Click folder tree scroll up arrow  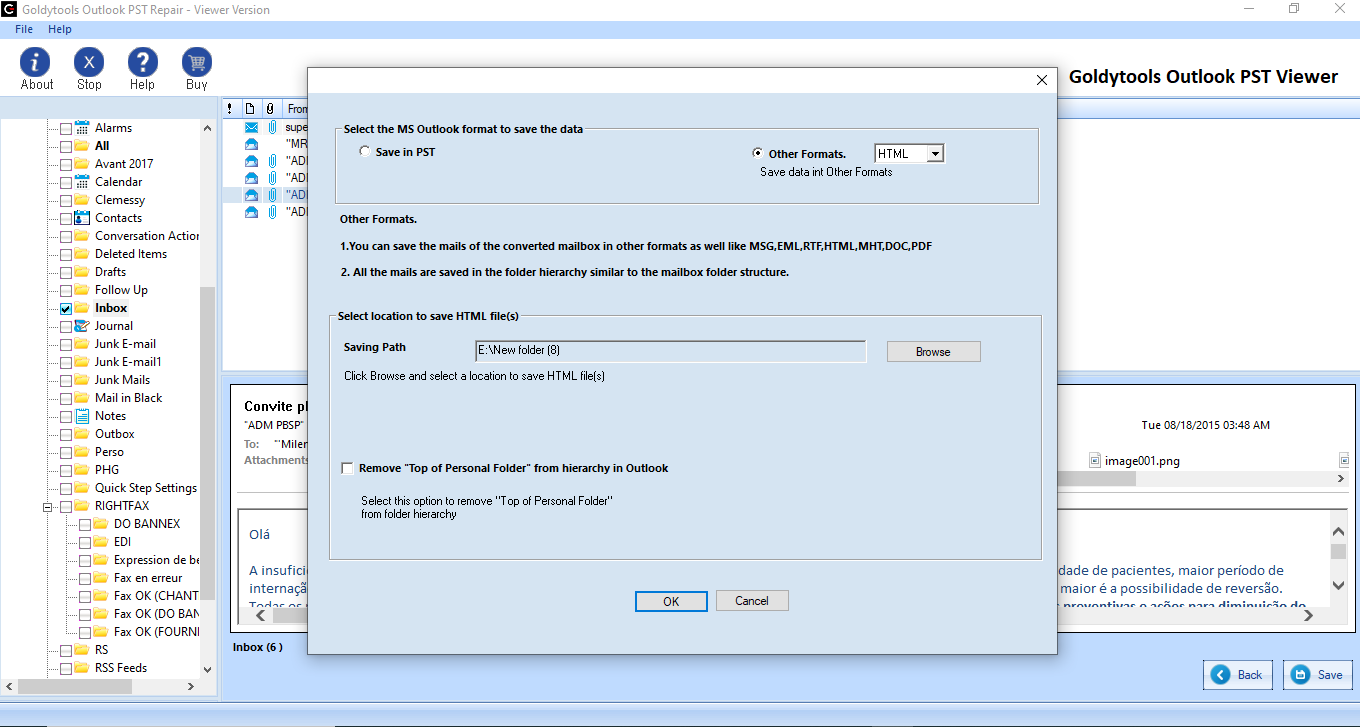(x=207, y=128)
